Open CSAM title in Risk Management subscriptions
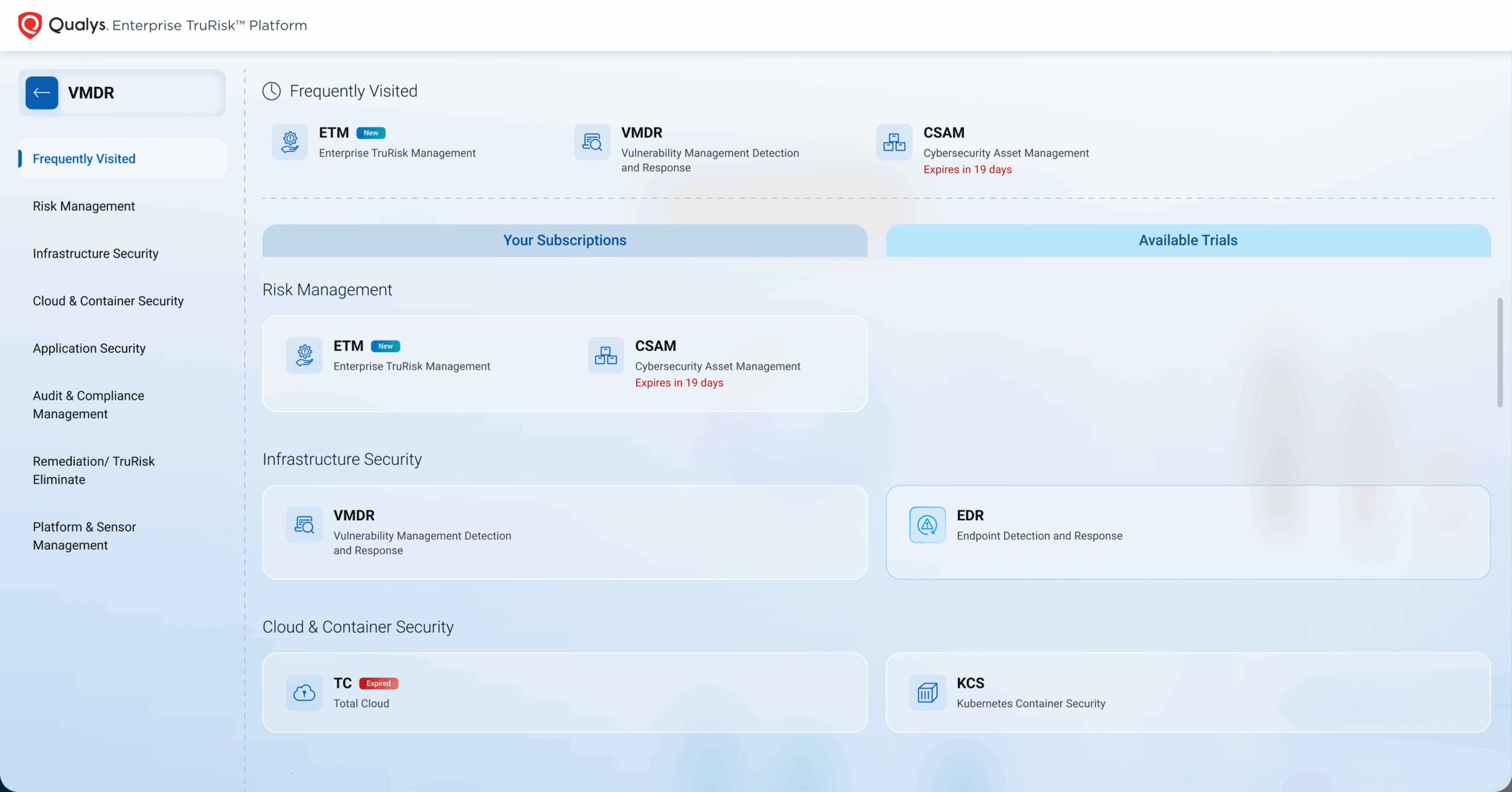Image resolution: width=1512 pixels, height=792 pixels. pyautogui.click(x=656, y=346)
